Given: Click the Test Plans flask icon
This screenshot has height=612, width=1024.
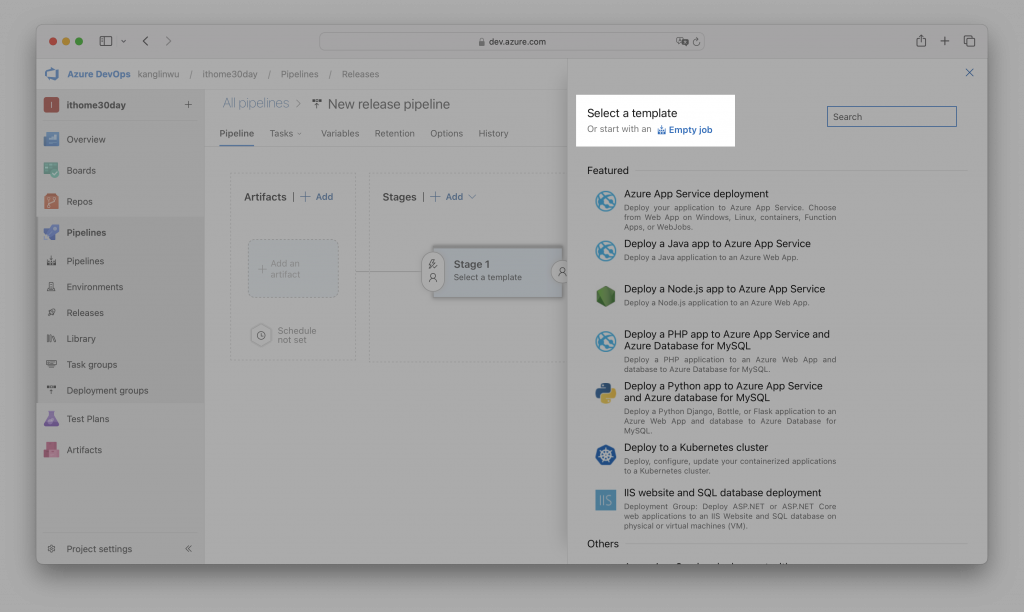Looking at the screenshot, I should (52, 419).
